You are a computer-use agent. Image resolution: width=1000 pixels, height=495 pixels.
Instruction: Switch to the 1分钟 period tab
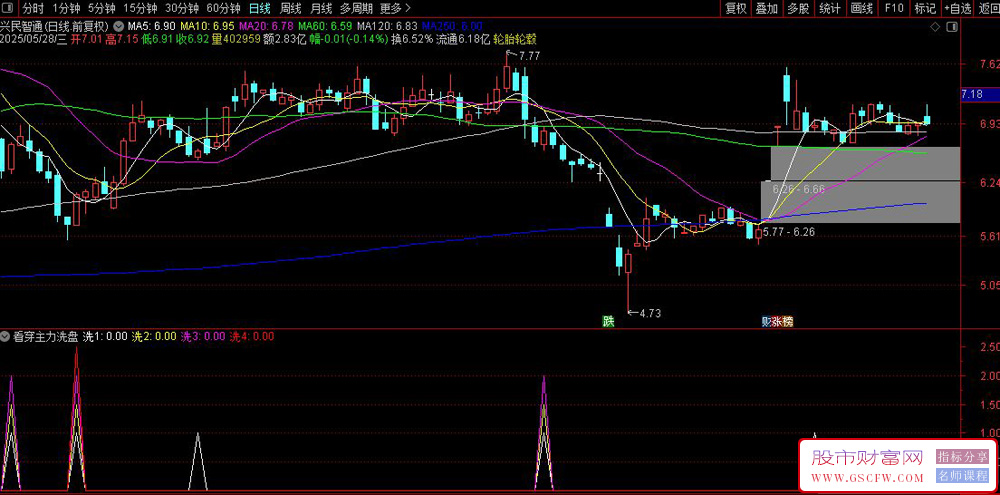[x=66, y=8]
